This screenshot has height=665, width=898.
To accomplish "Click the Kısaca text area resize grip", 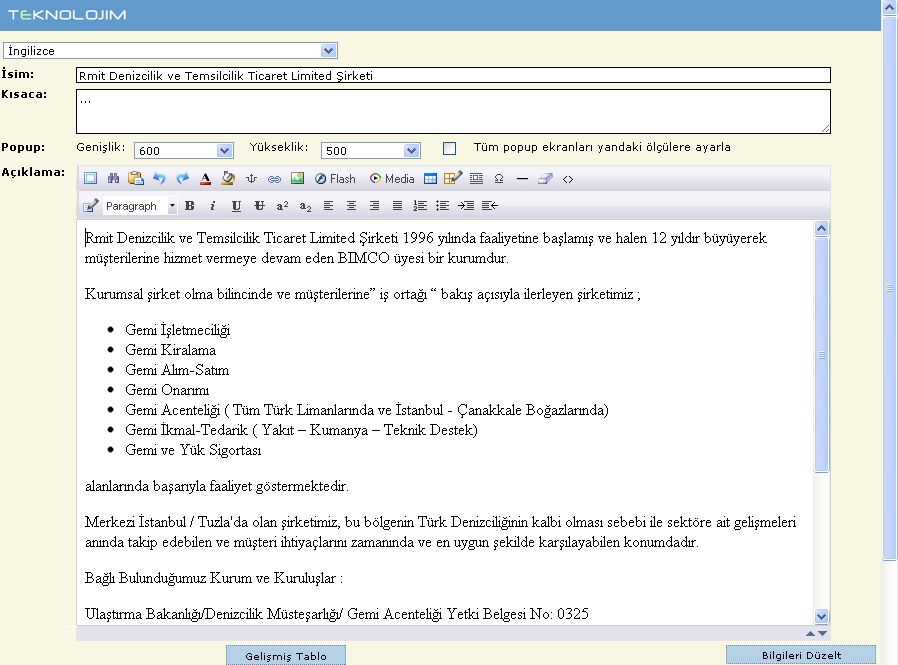I will (x=825, y=129).
